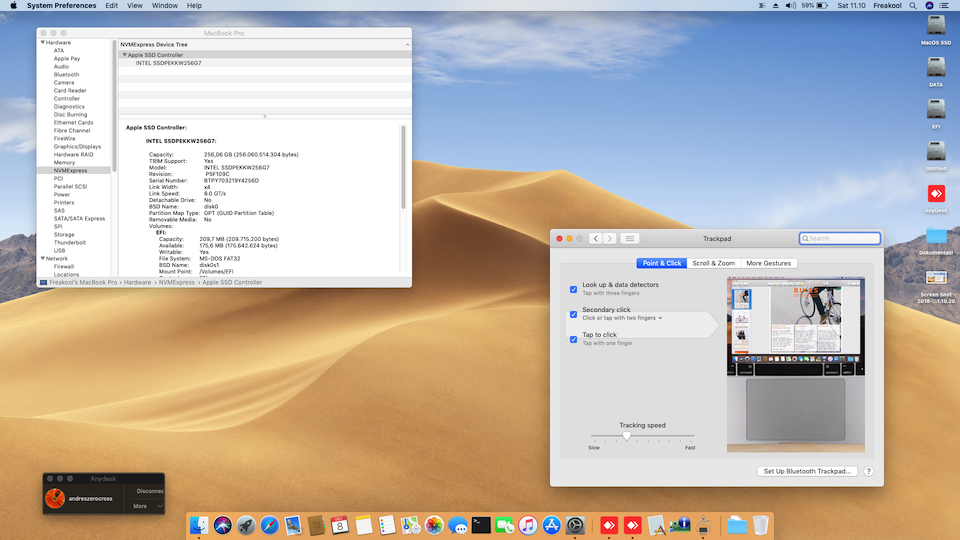Click the Show All grid button in Trackpad
This screenshot has height=540, width=960.
630,238
